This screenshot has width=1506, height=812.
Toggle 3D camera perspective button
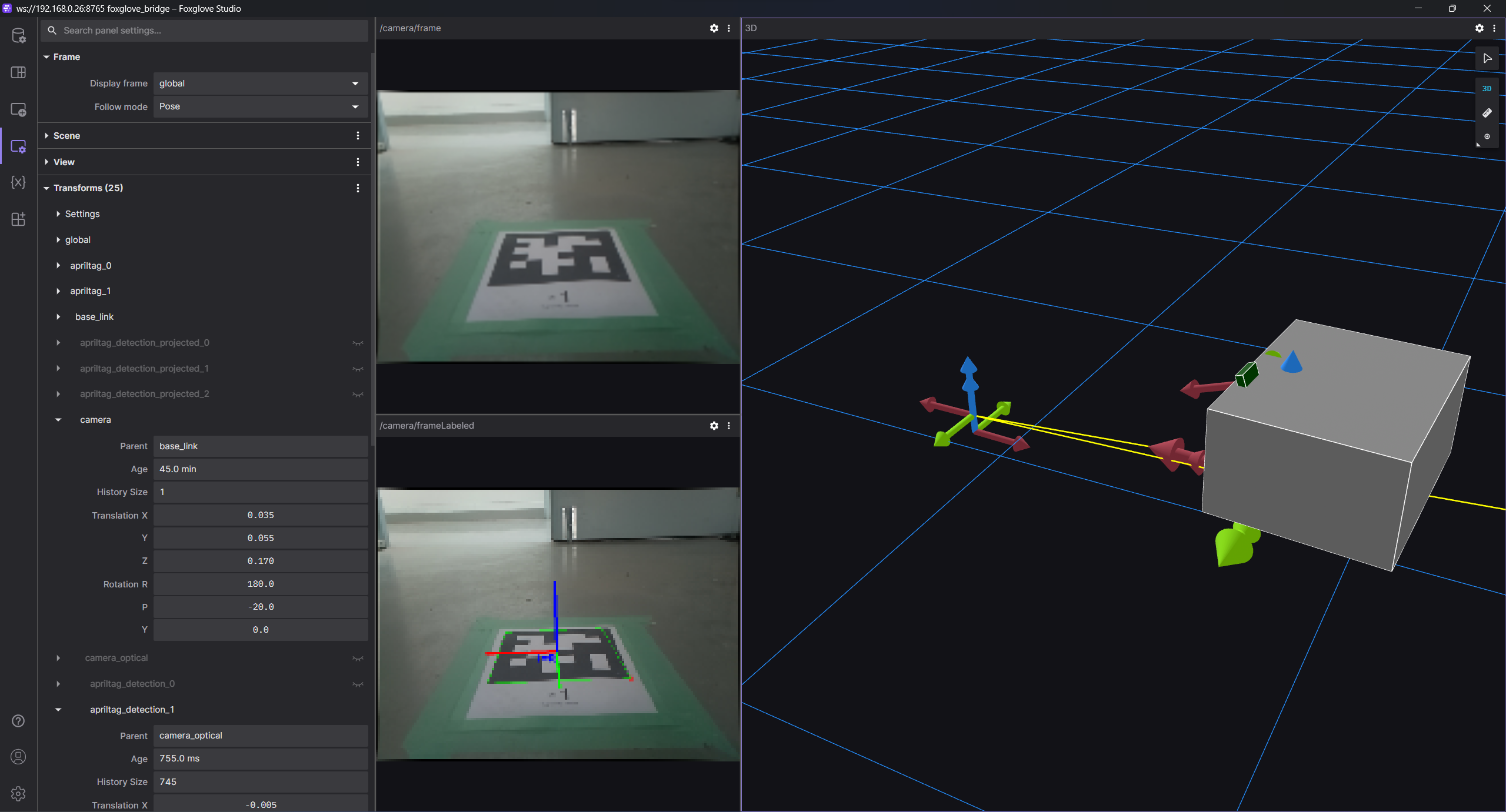pyautogui.click(x=1487, y=88)
